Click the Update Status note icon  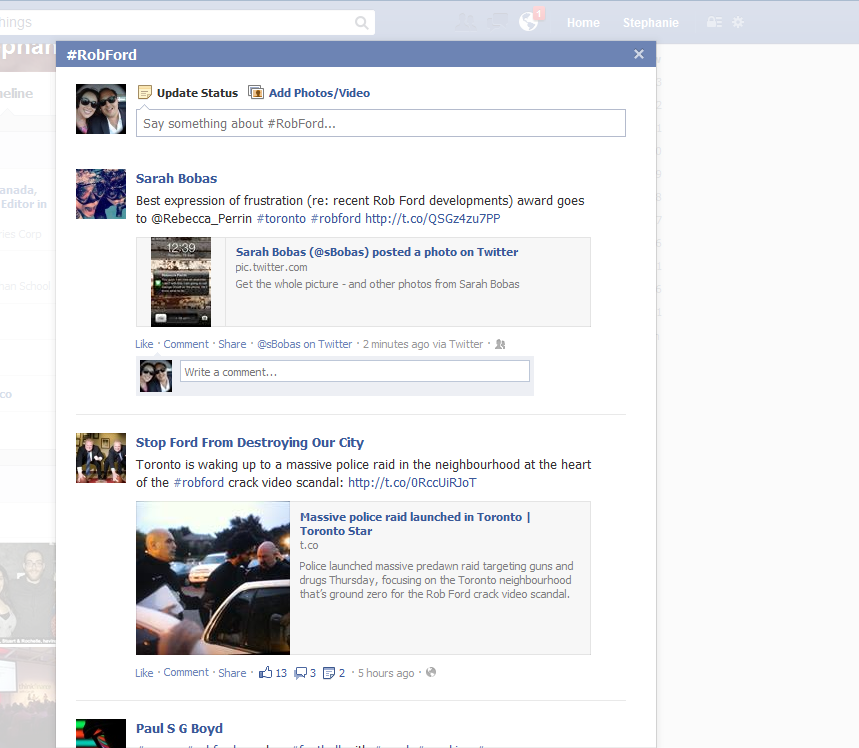pos(145,93)
